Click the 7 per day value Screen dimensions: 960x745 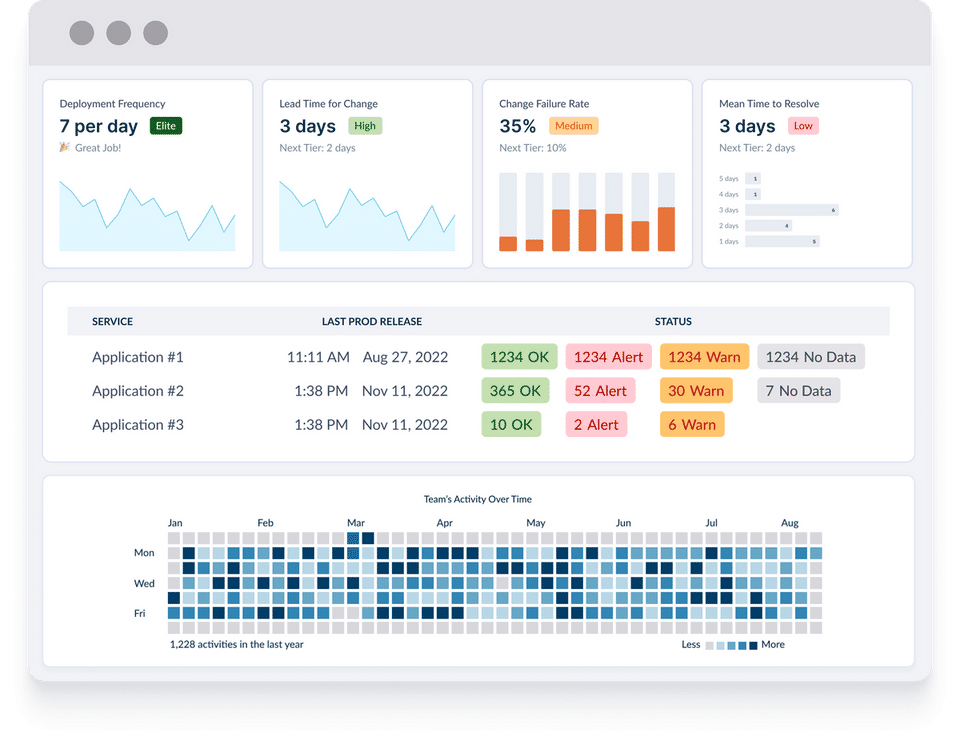99,126
